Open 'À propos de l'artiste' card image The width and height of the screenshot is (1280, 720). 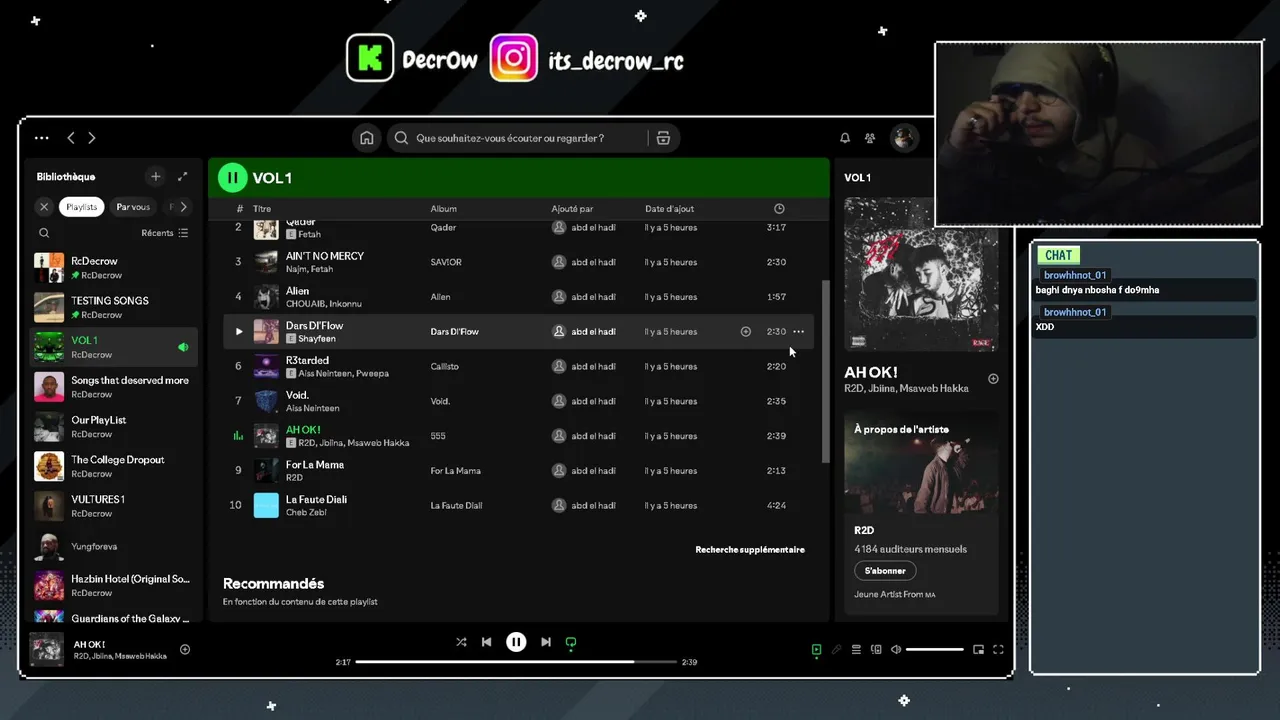(x=921, y=464)
